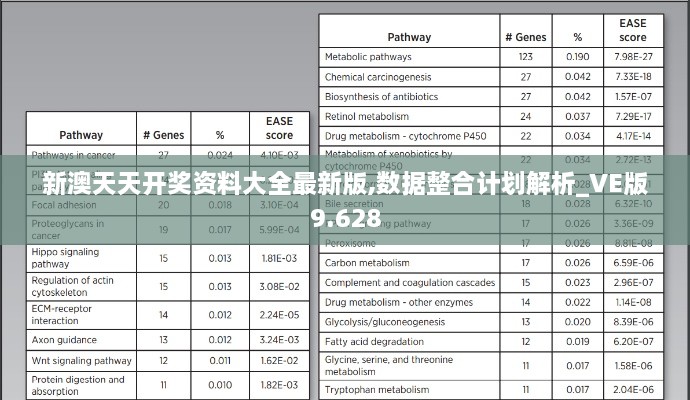Click the '0.022' percent value

577,303
